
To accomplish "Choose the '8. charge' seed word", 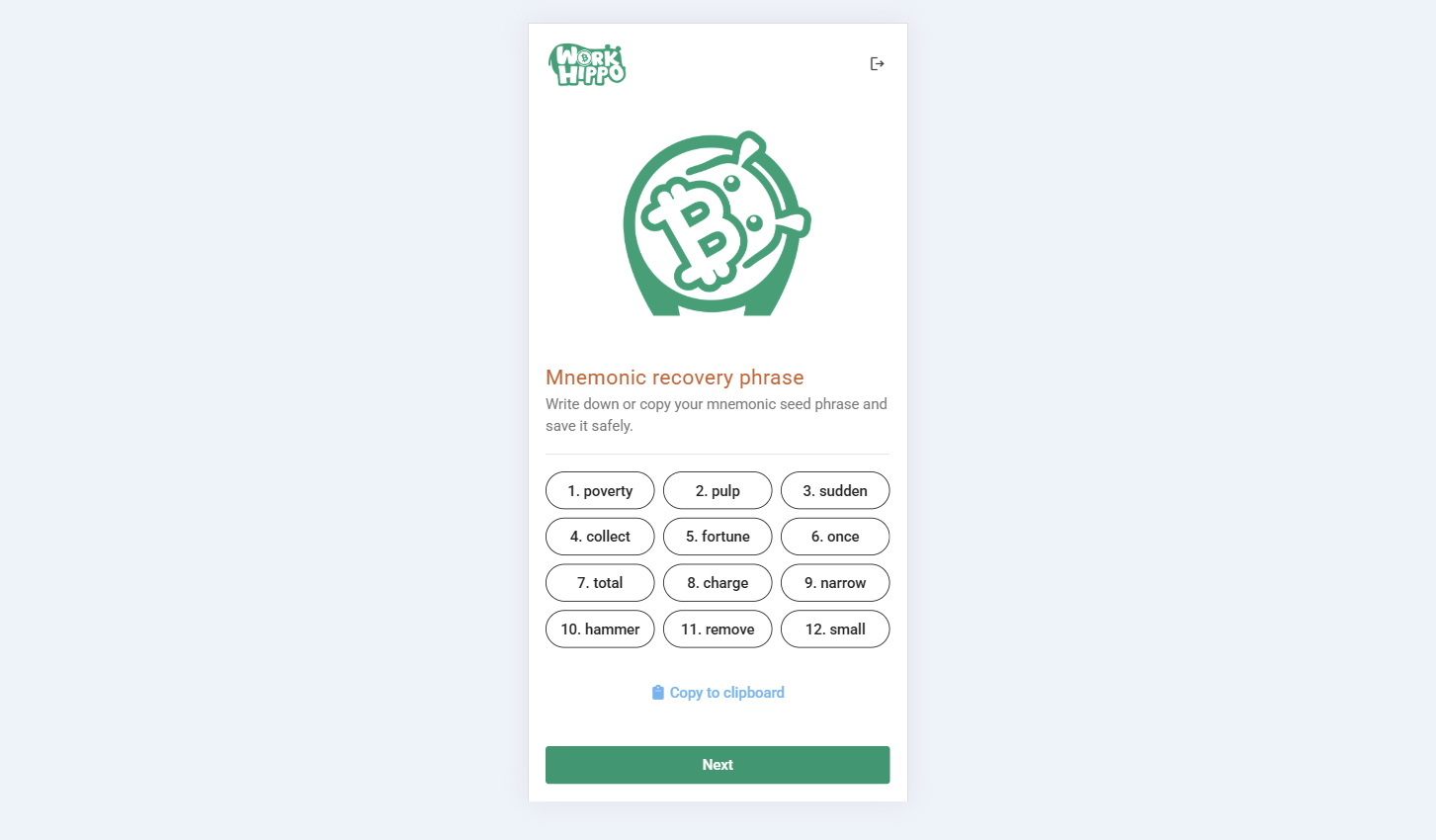I will click(x=718, y=583).
